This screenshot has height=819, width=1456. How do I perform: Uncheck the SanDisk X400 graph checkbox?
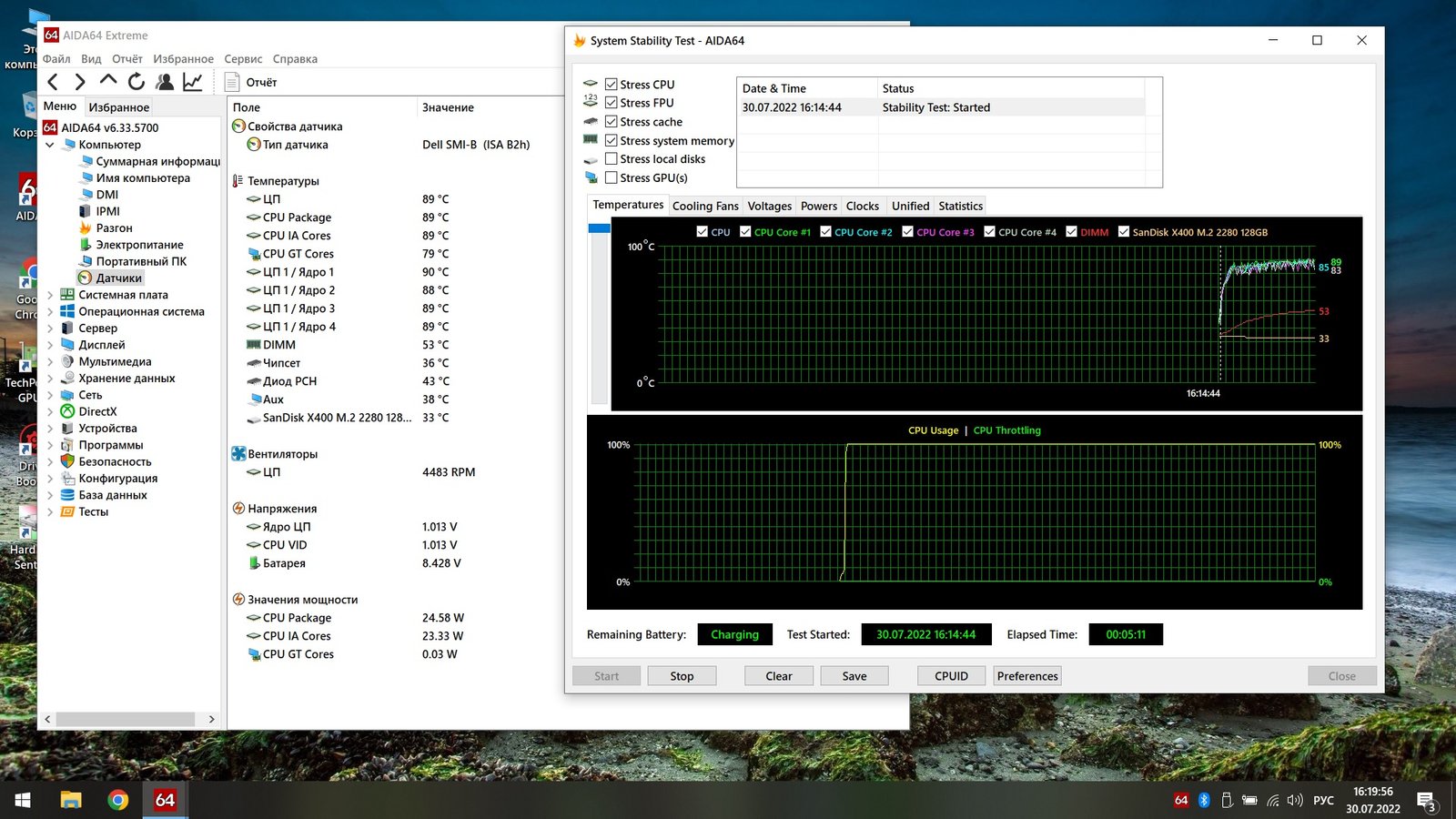[1124, 232]
